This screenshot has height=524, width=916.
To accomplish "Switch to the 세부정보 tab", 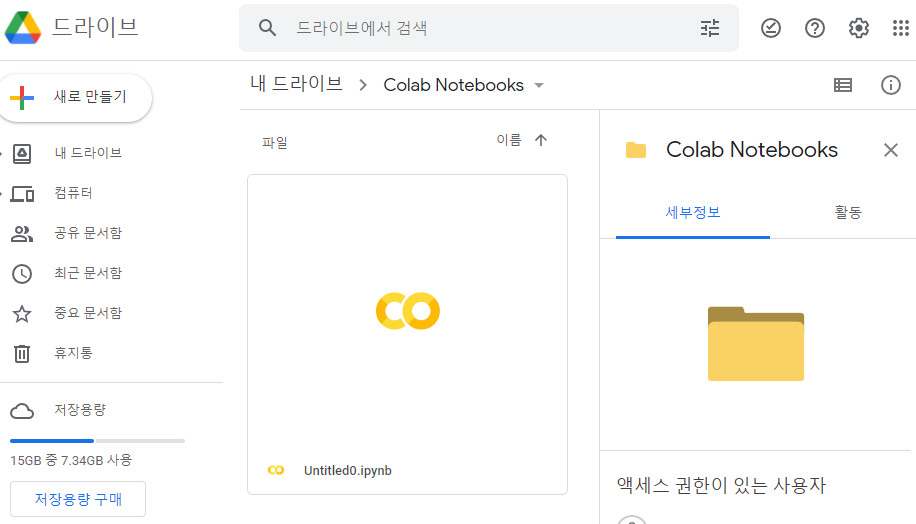I will 693,213.
